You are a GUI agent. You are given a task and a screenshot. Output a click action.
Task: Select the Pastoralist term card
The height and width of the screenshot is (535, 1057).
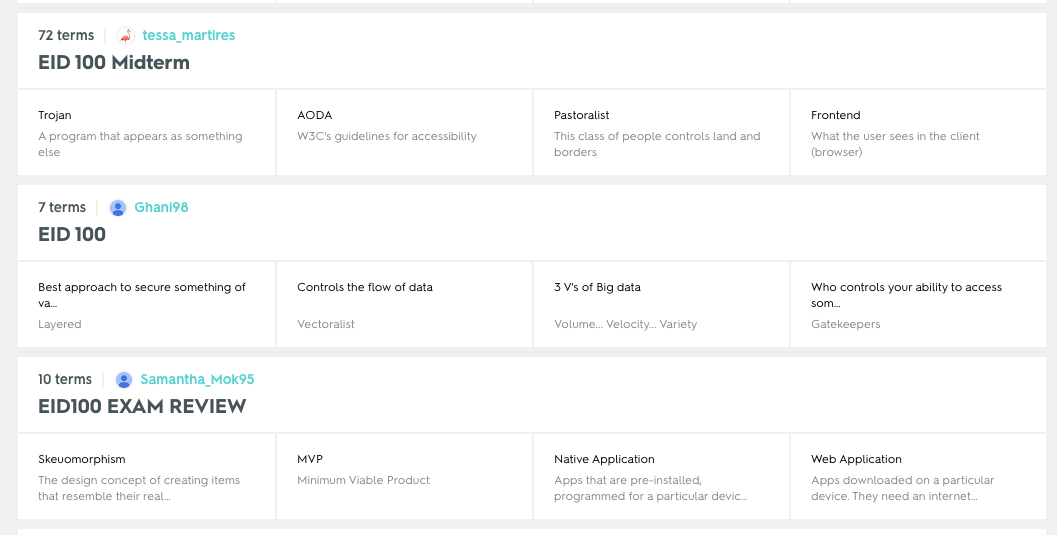click(661, 133)
